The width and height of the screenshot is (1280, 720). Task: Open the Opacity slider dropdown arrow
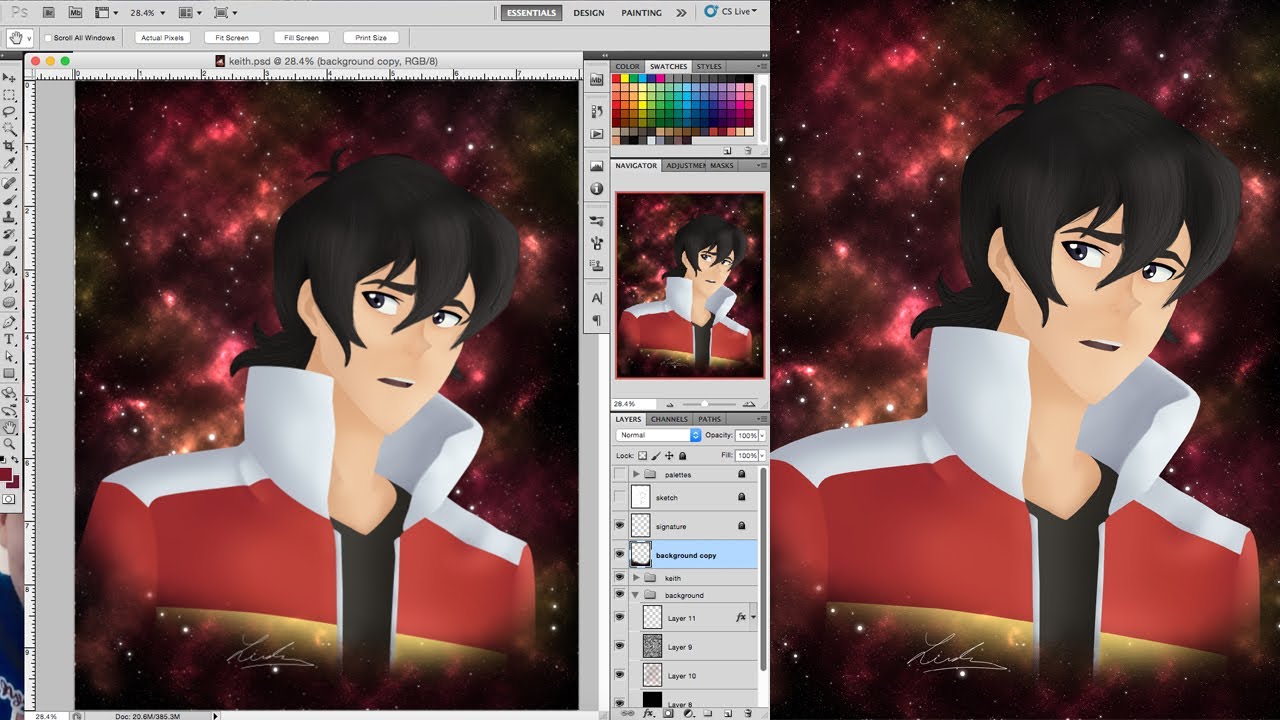pos(763,436)
